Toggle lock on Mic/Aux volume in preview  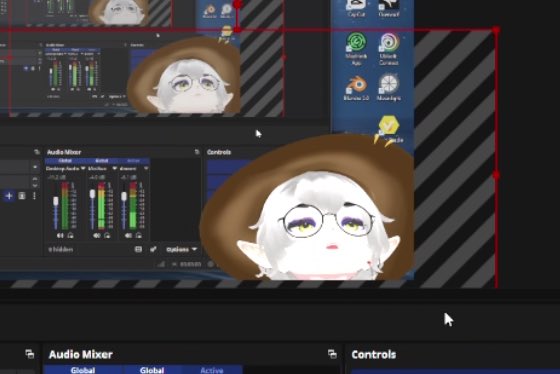pos(107,235)
